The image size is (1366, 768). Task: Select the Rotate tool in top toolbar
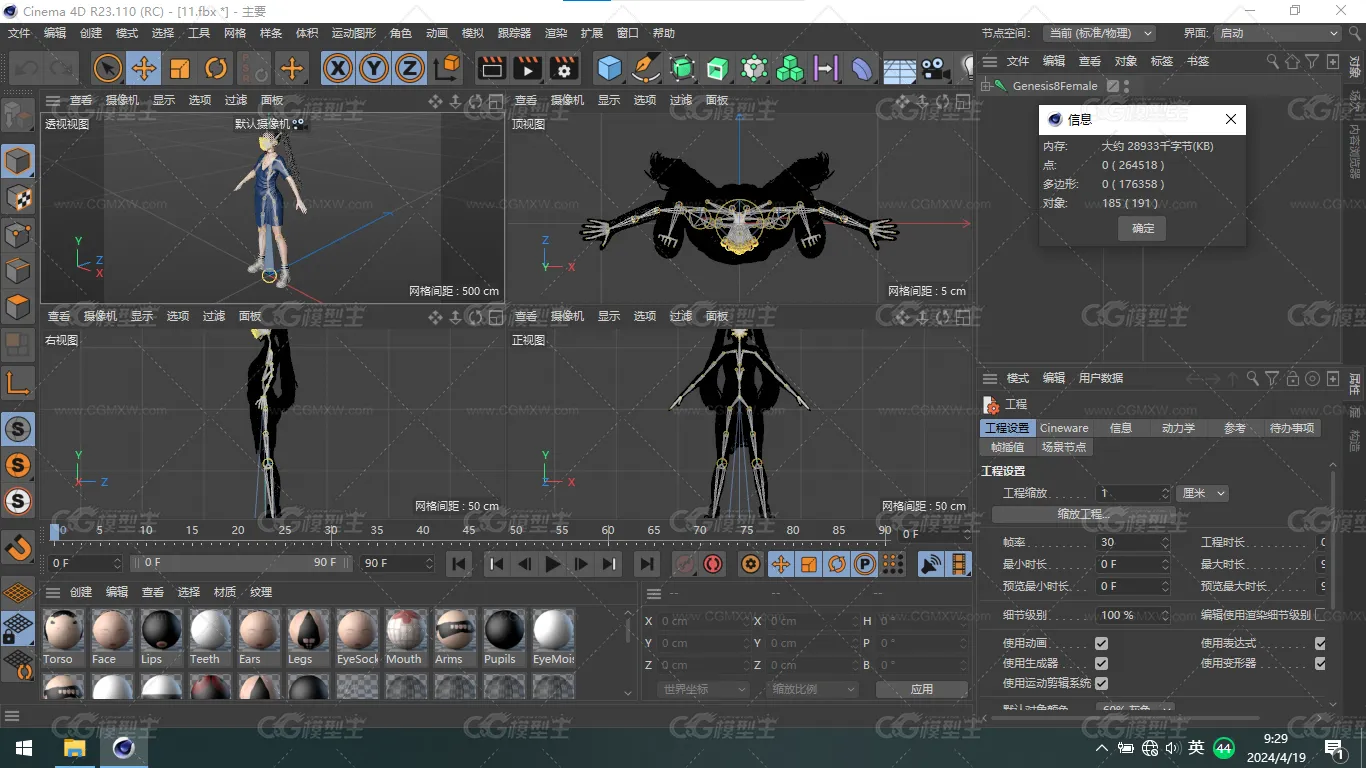click(216, 68)
